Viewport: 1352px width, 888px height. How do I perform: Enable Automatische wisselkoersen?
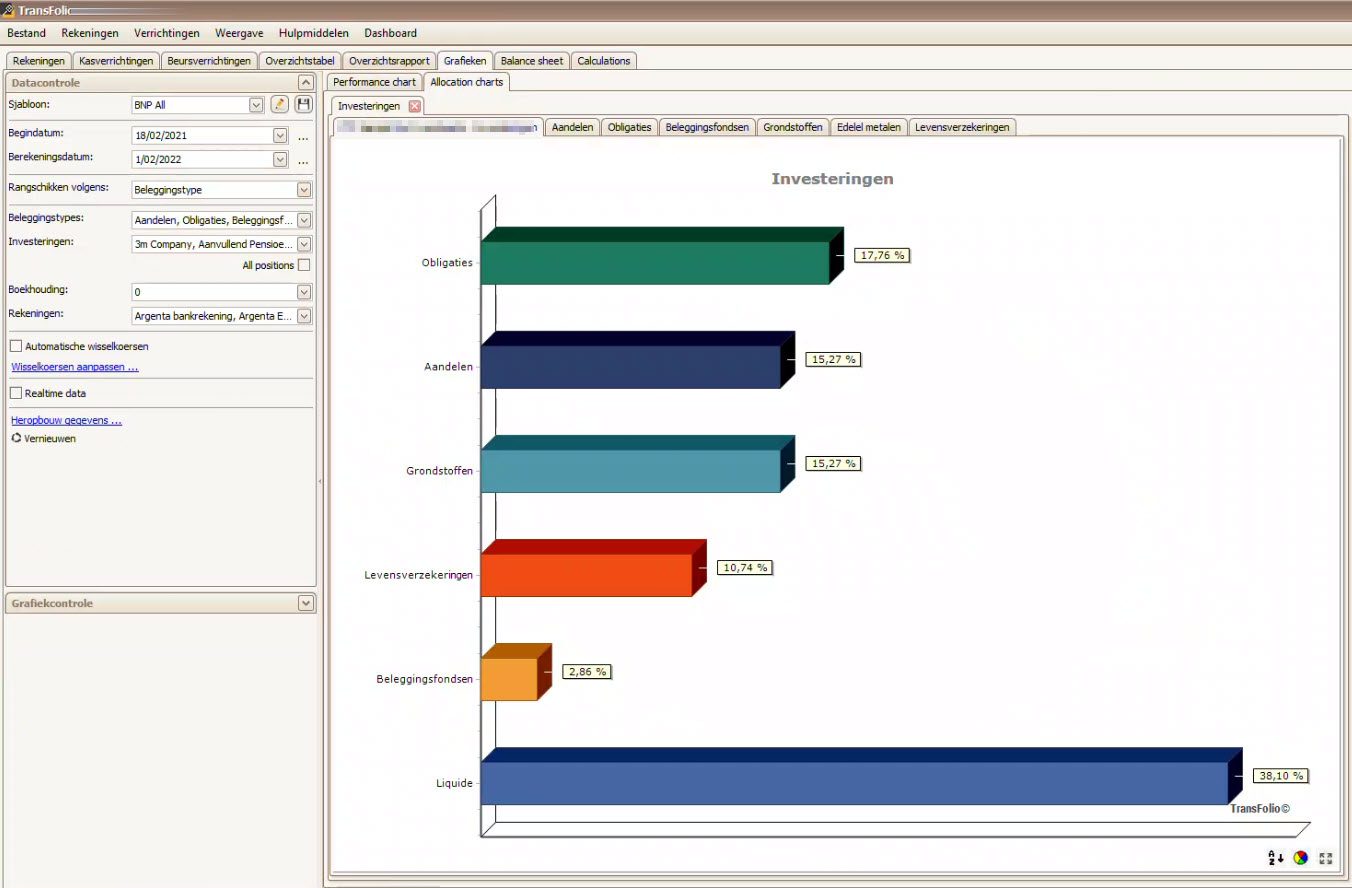pos(15,345)
